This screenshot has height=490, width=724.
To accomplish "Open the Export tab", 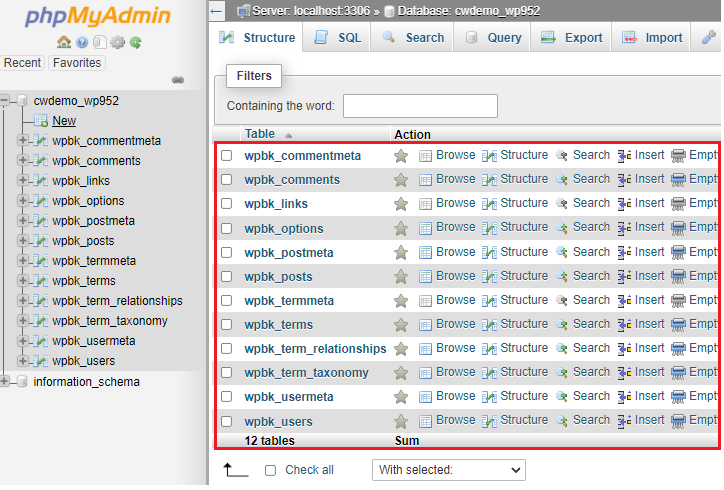I will (x=571, y=38).
